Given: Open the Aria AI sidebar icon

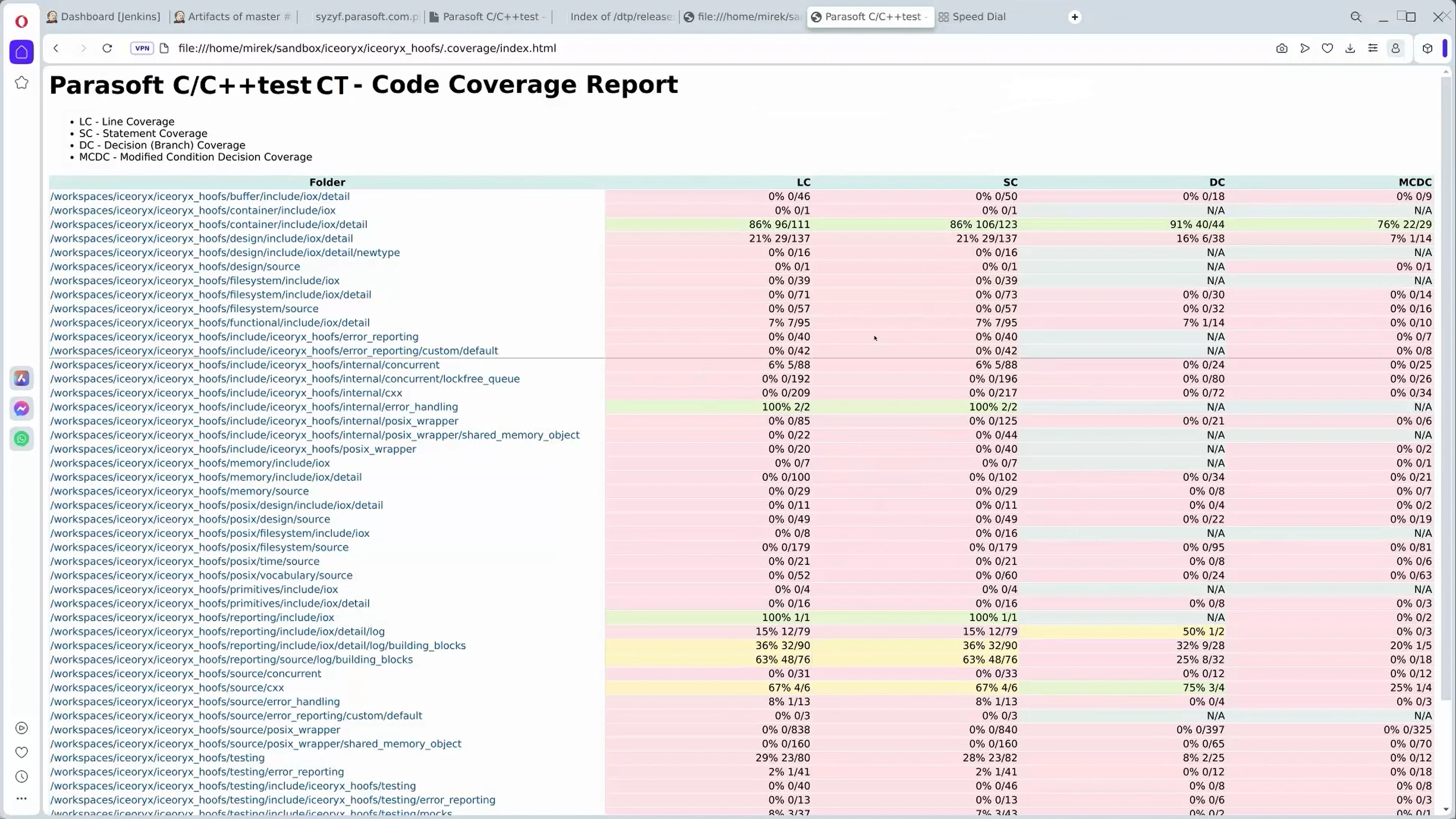Looking at the screenshot, I should 22,378.
